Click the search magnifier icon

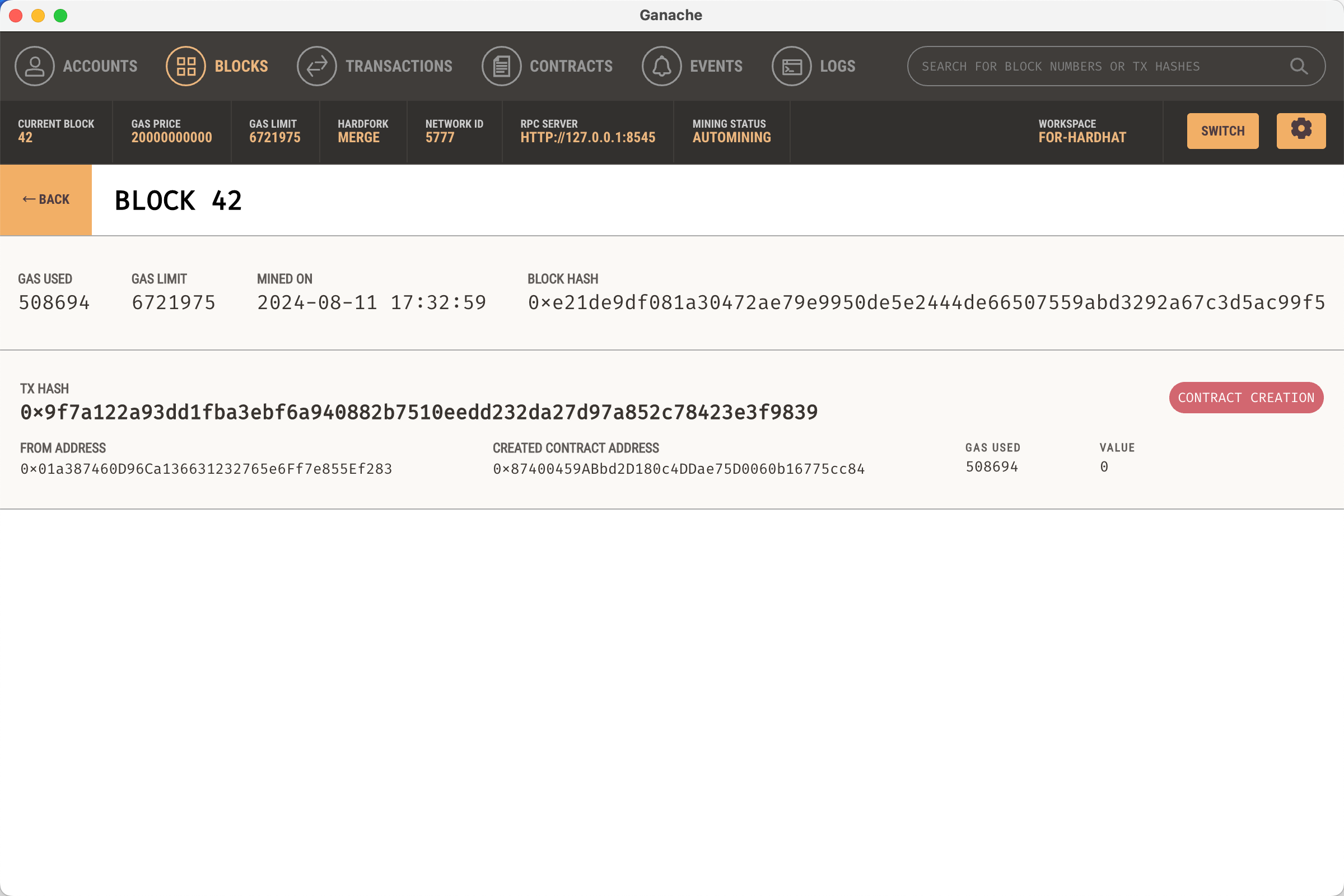pyautogui.click(x=1299, y=66)
